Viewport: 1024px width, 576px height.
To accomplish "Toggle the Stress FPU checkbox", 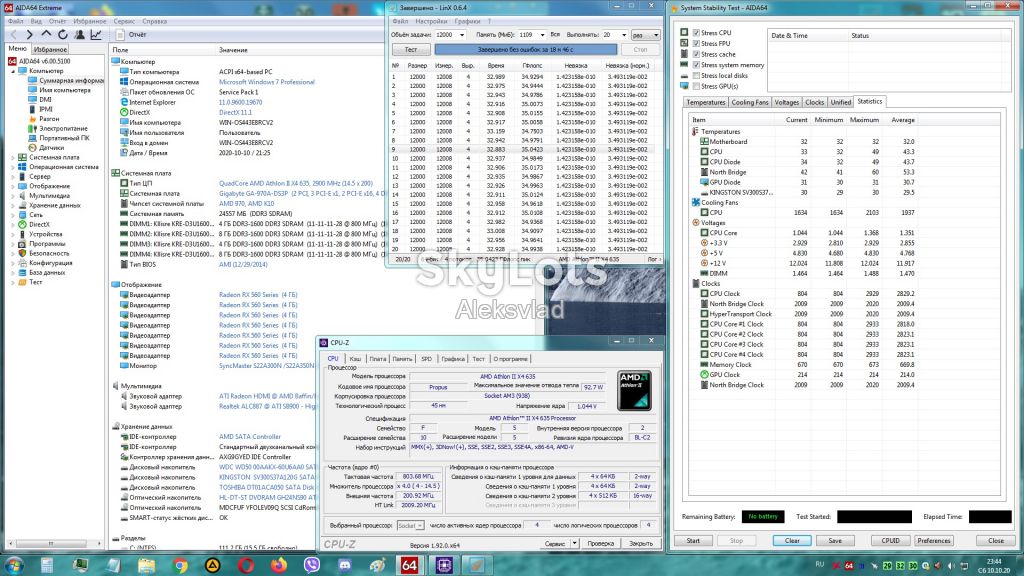I will [696, 43].
